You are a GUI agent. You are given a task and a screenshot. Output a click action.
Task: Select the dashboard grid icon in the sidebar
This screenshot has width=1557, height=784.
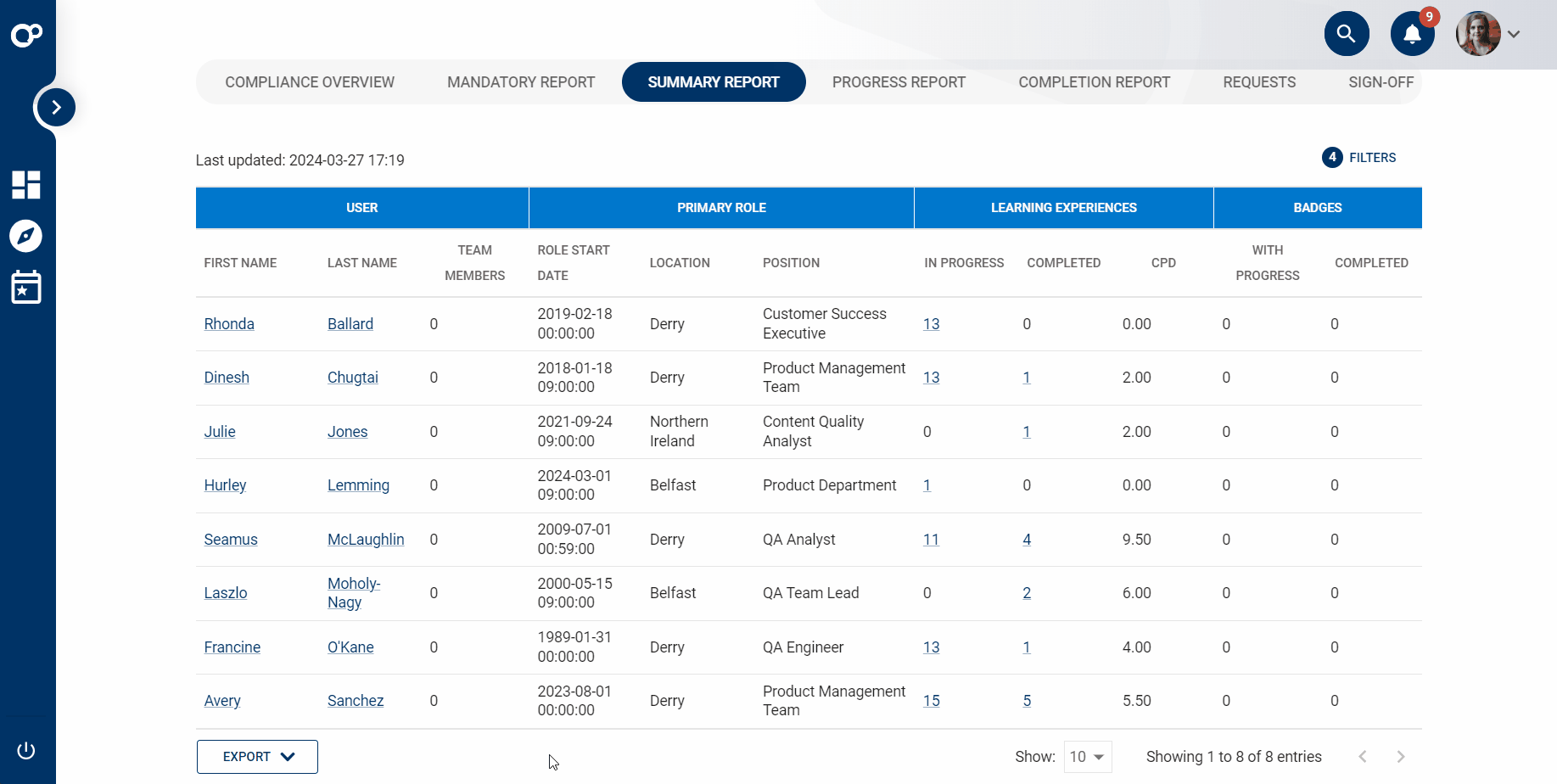click(26, 185)
